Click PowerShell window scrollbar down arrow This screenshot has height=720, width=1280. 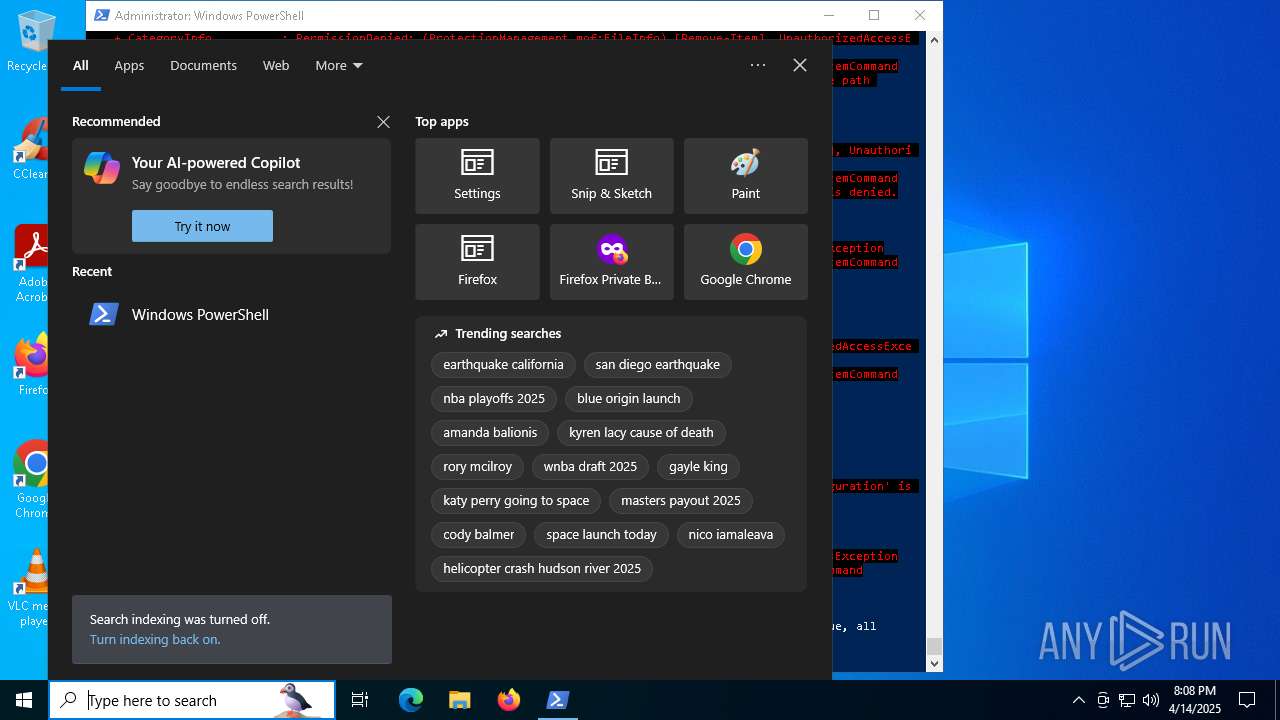click(934, 663)
